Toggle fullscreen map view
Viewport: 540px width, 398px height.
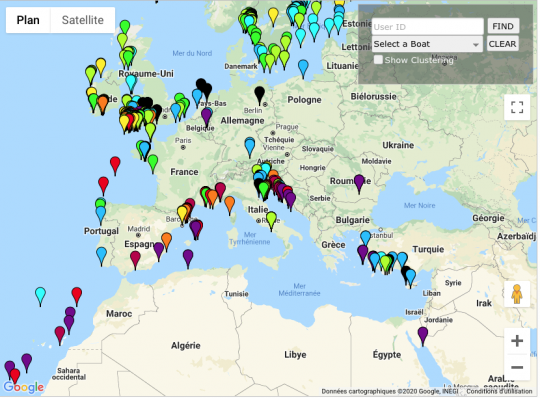[x=517, y=107]
